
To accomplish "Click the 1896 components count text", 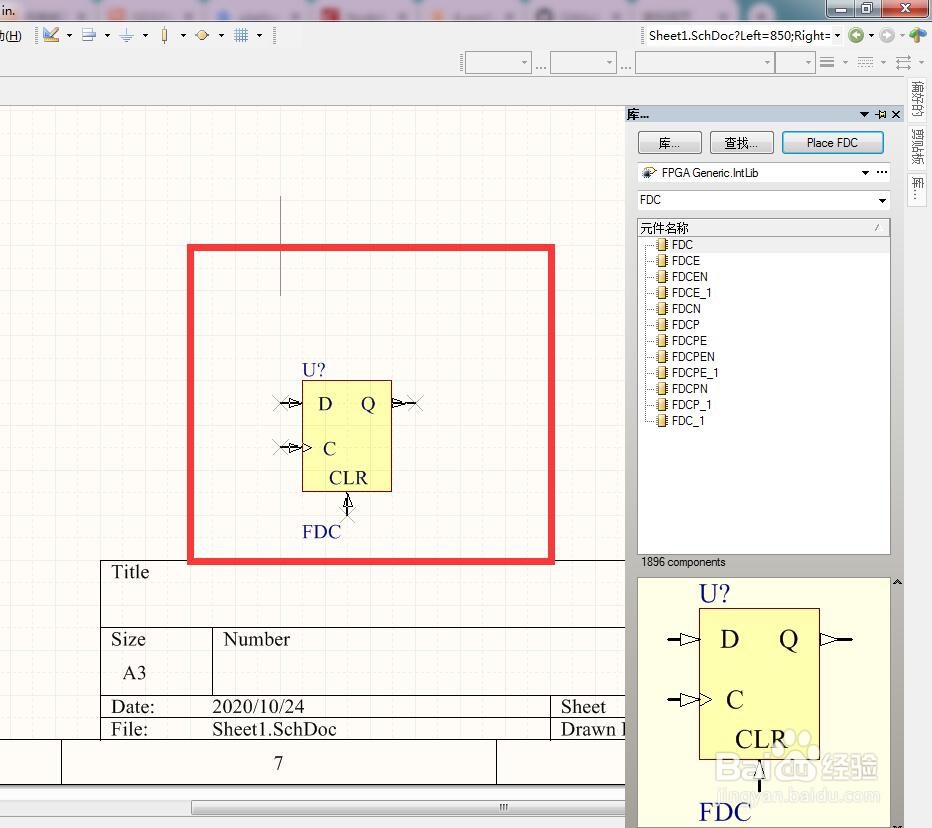I will (x=683, y=562).
